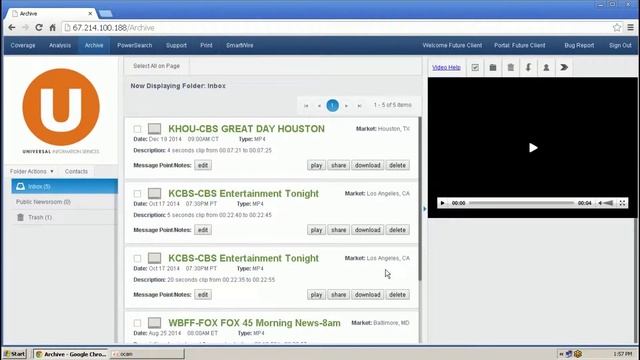Screen dimensions: 640x360
Task: Click the video seek progress bar
Action: [x=521, y=203]
